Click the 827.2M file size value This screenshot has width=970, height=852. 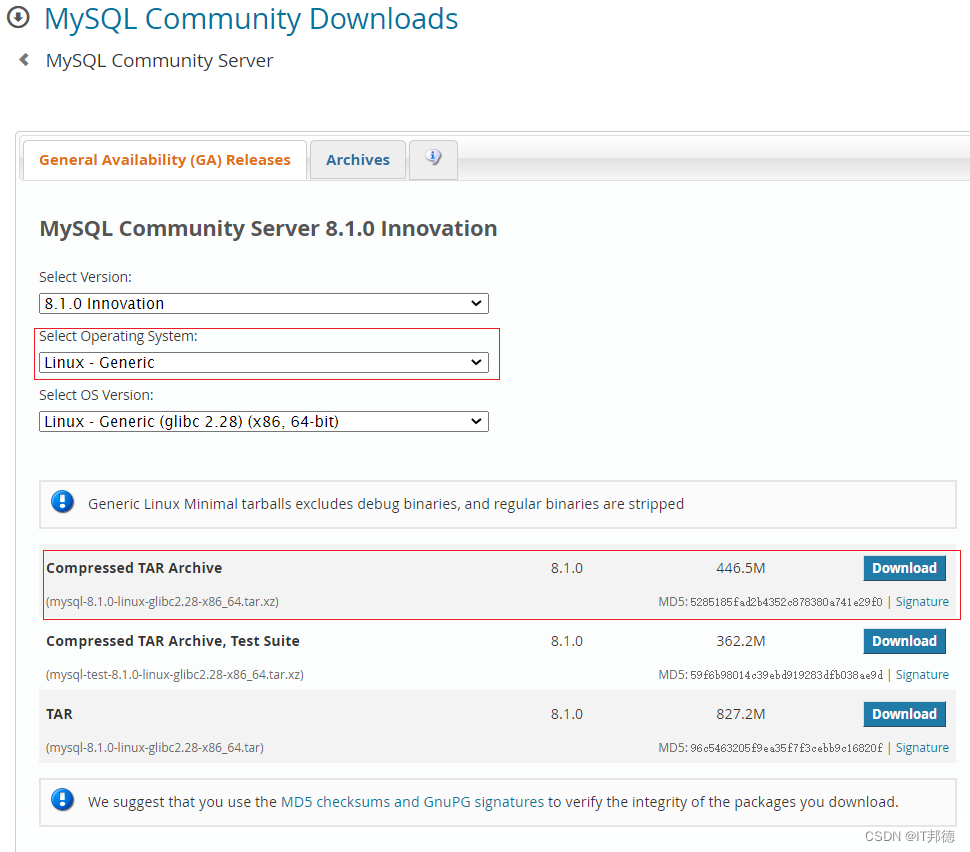point(740,714)
